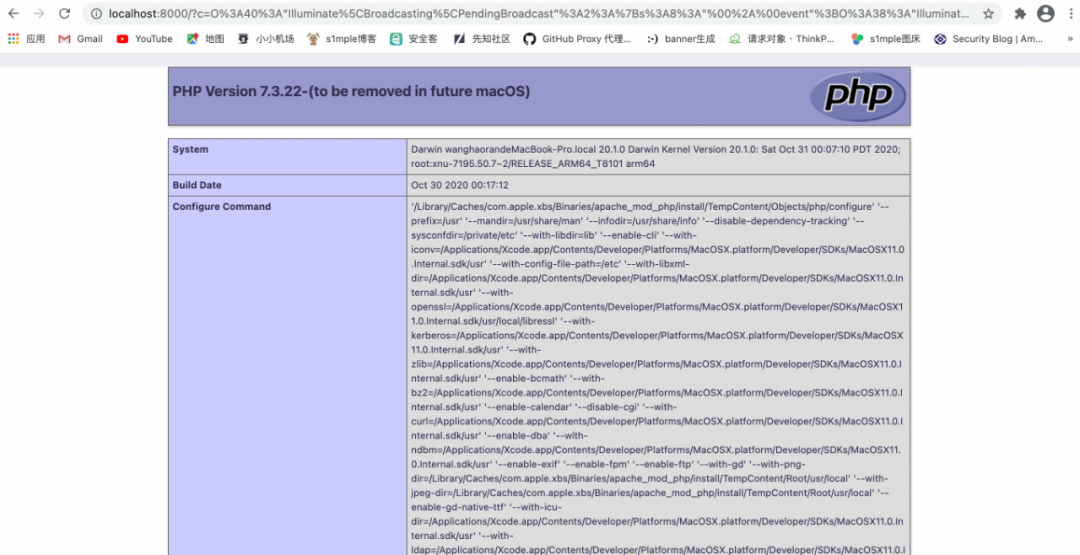Screen dimensions: 1080x555
Task: Open the extensions puzzle icon
Action: 1020,13
